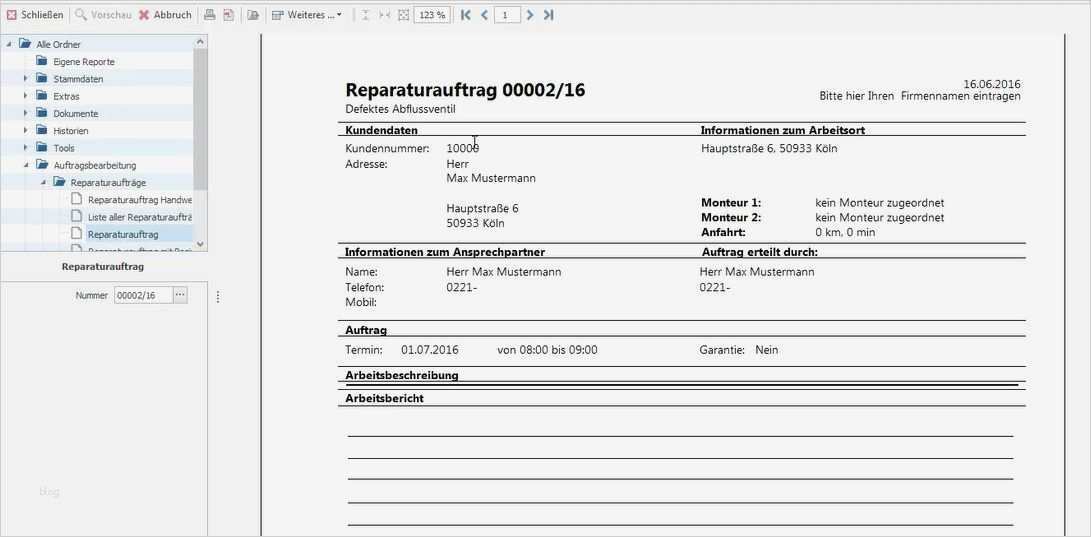Expand the Historien folder
Viewport: 1091px width, 537px height.
click(x=26, y=131)
